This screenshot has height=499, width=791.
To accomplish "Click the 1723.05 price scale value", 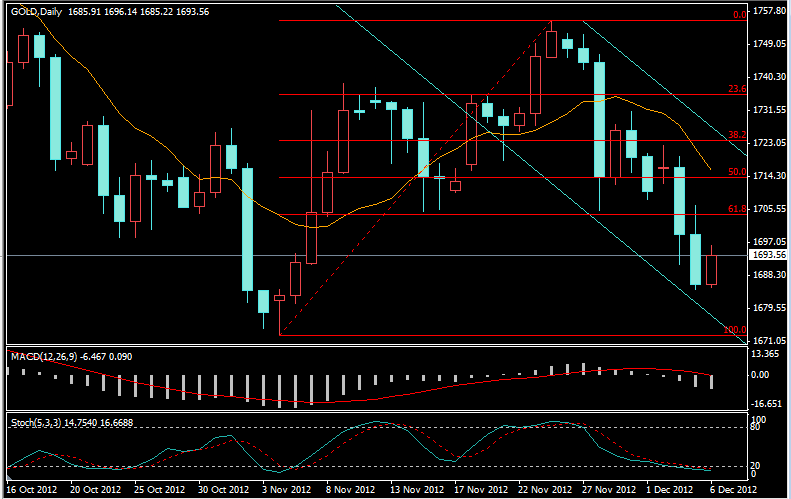I will 769,143.
